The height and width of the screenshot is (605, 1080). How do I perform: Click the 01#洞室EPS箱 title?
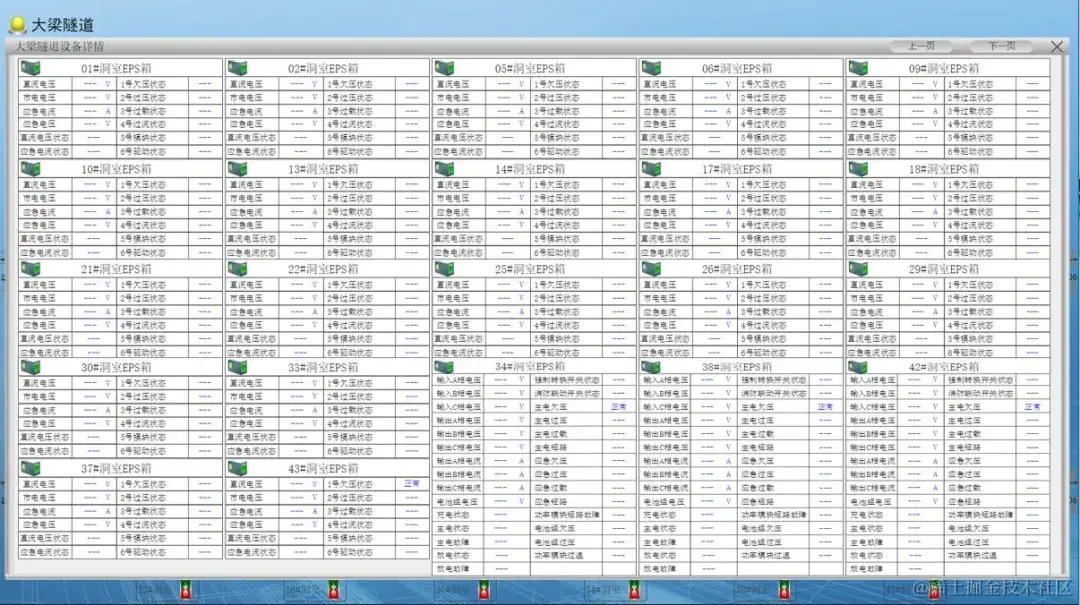[x=116, y=69]
